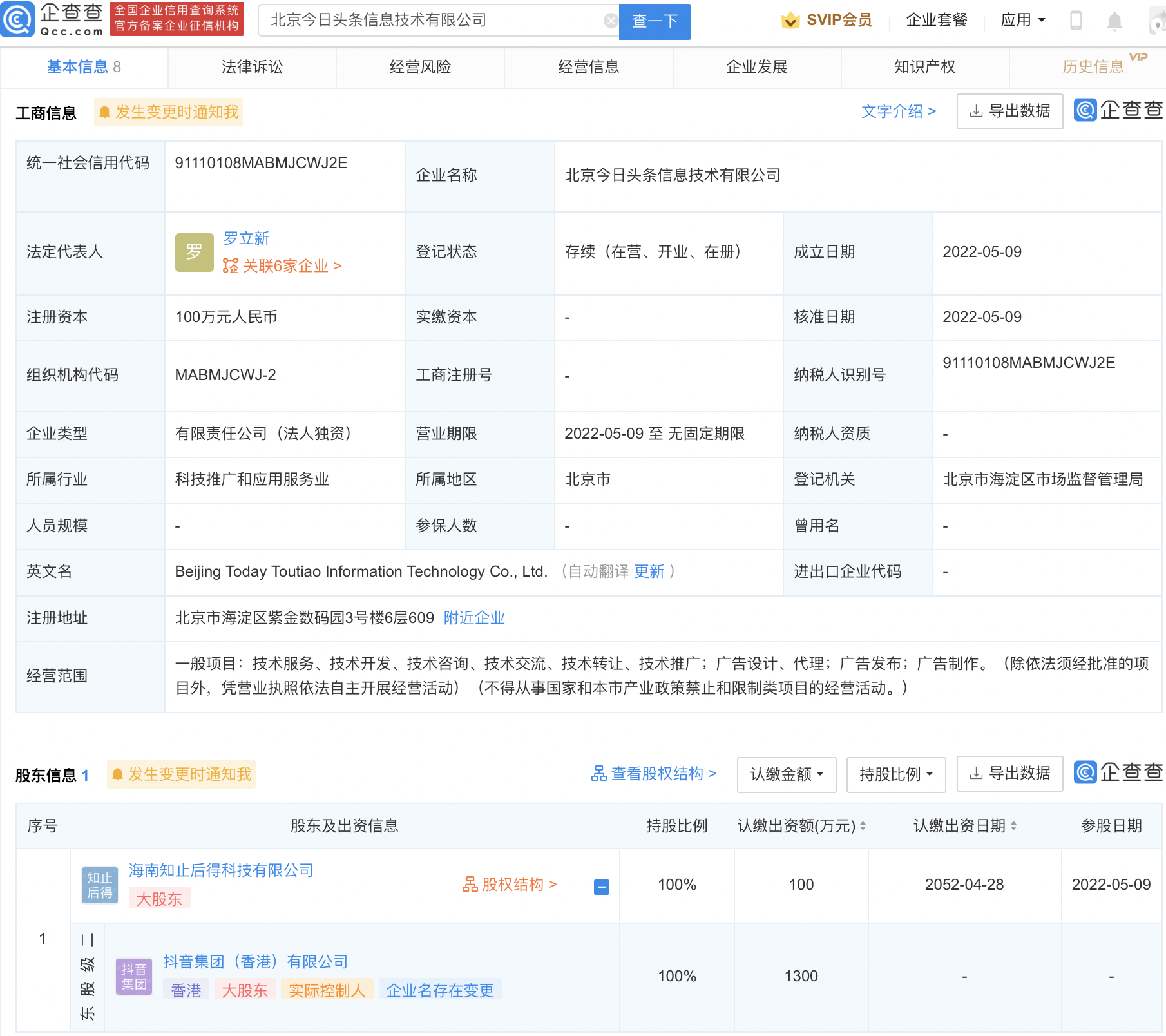Click 导出数据 button in 股东信息 section

[1009, 774]
